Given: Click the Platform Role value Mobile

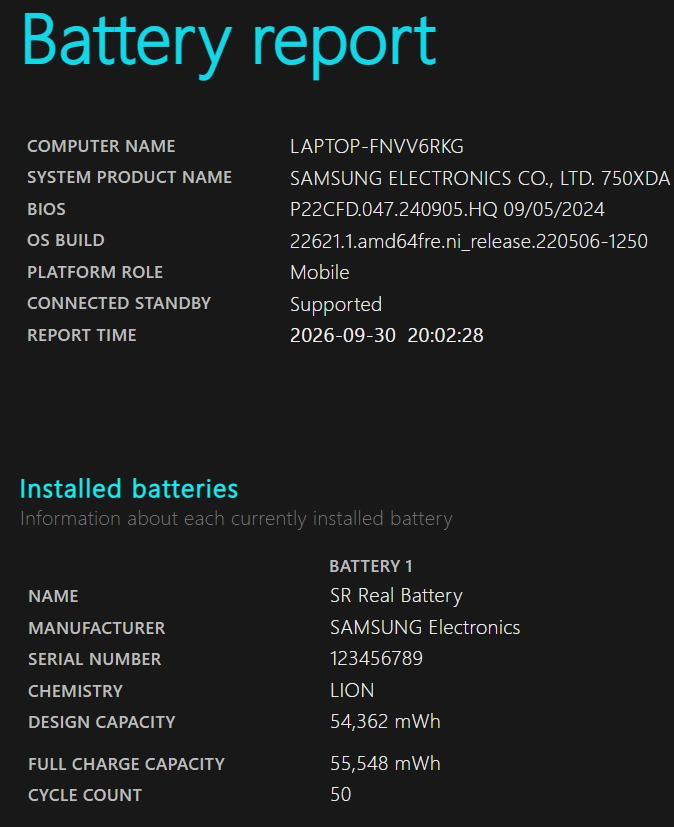Looking at the screenshot, I should 320,273.
